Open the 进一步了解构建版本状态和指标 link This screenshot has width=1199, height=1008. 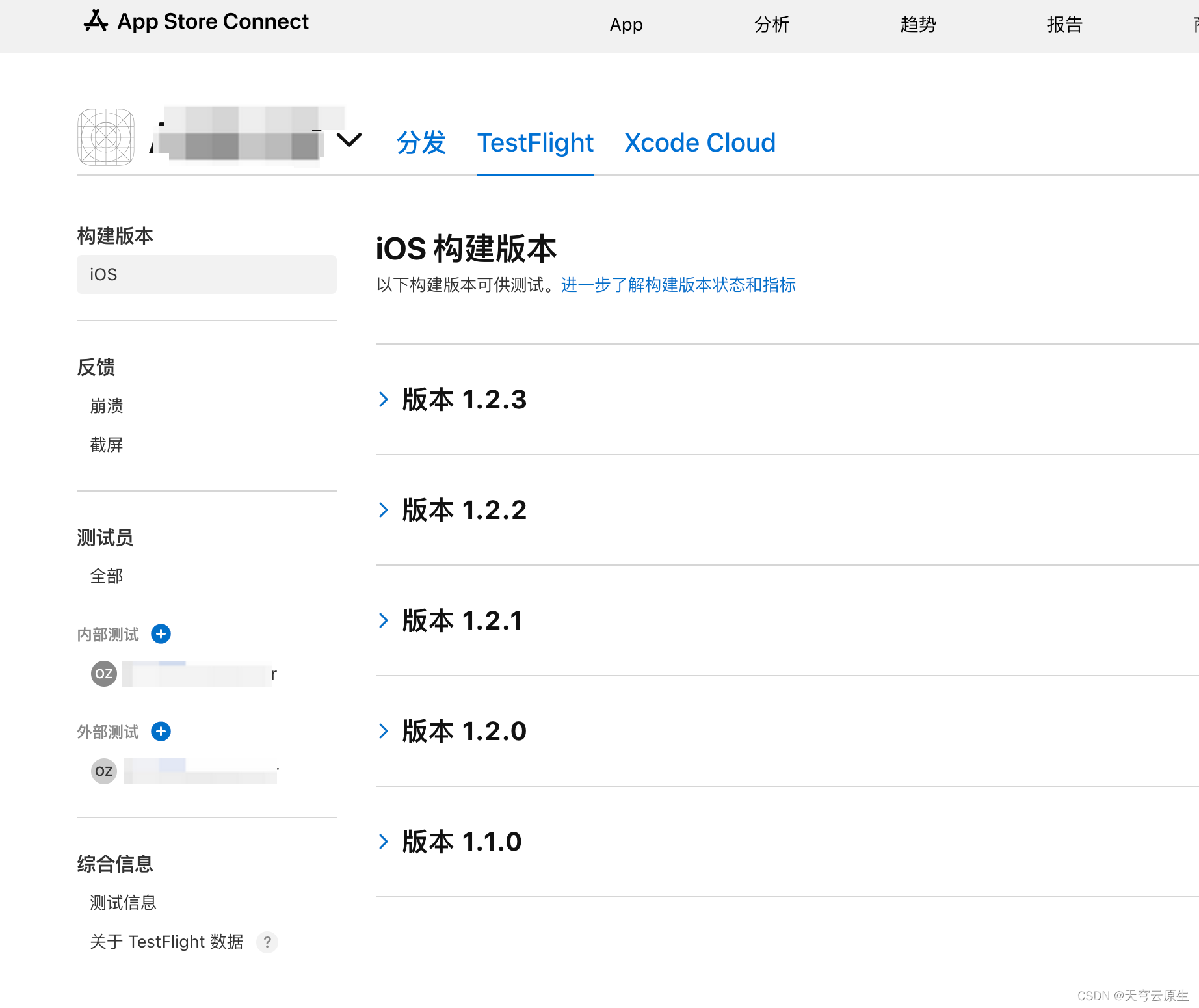[678, 285]
